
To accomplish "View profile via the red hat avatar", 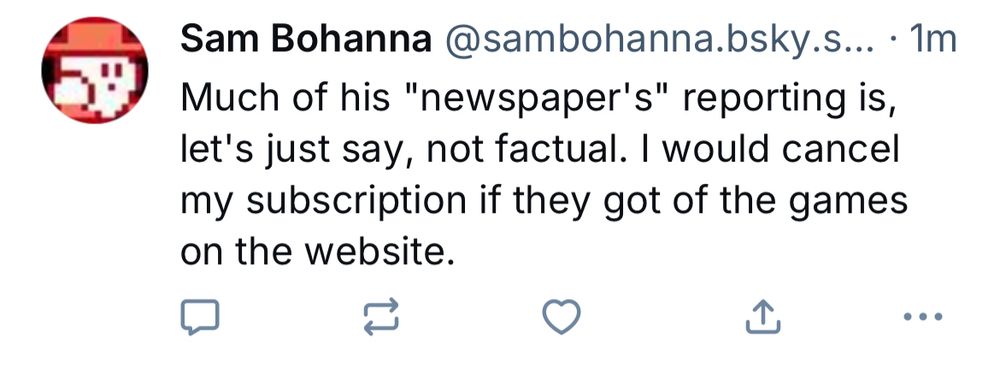I will click(x=95, y=70).
